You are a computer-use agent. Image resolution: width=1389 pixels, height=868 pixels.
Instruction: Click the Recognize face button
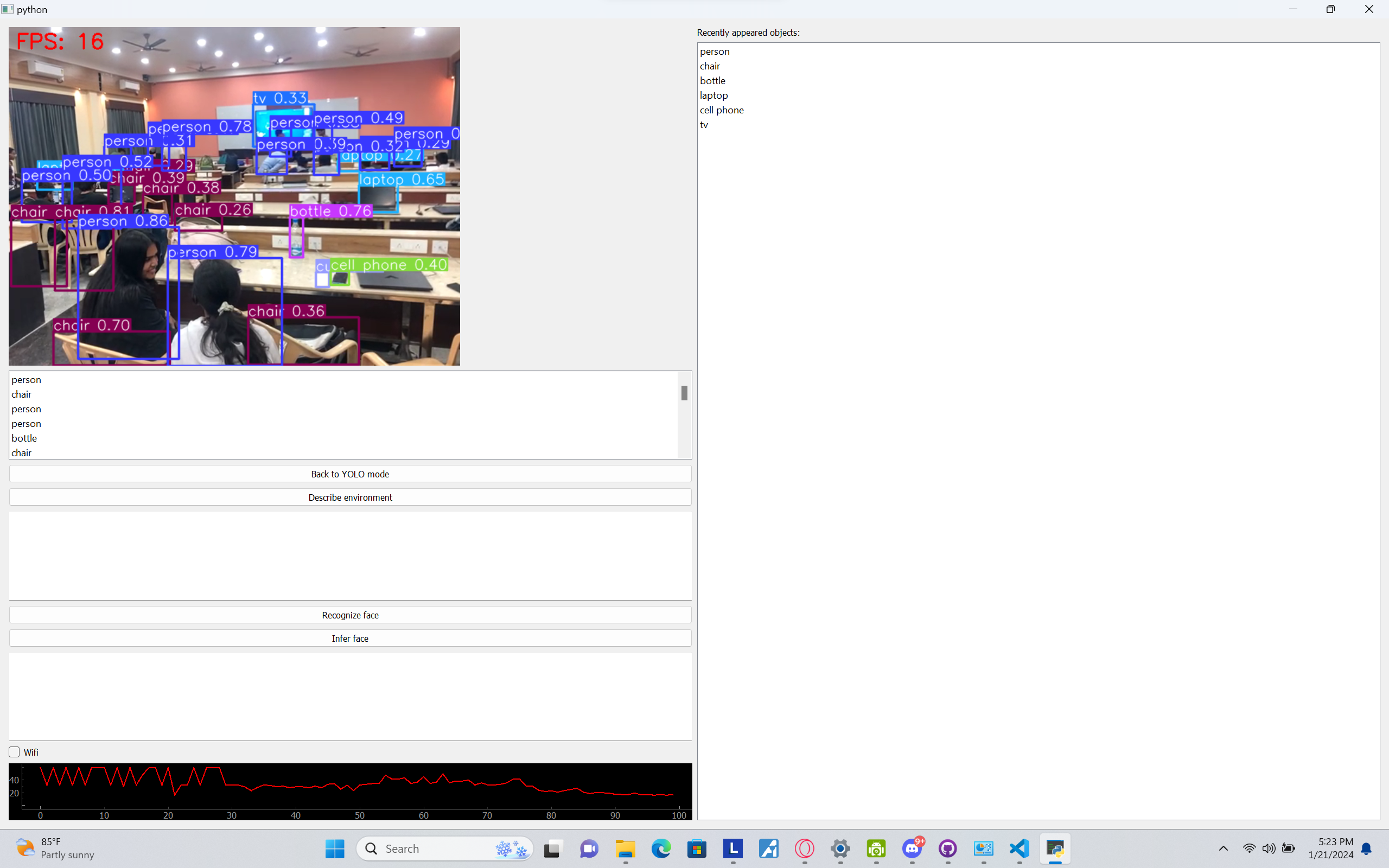349,615
